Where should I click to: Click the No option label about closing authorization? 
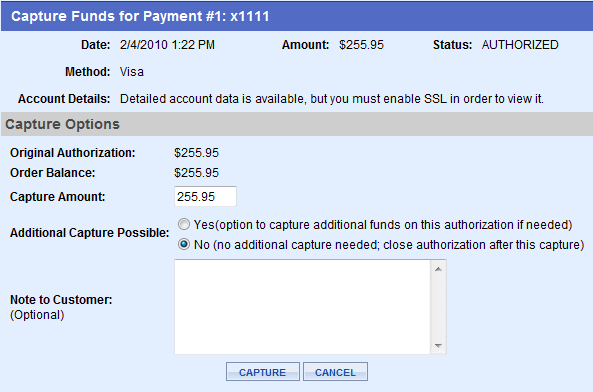(389, 245)
